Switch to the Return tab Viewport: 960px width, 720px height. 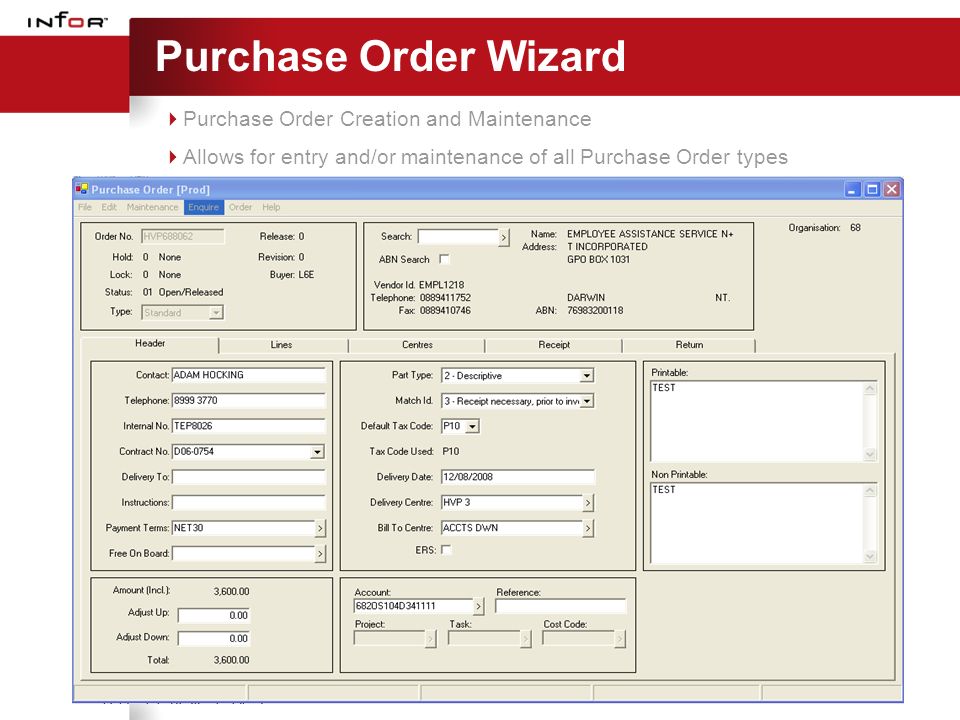[x=689, y=345]
